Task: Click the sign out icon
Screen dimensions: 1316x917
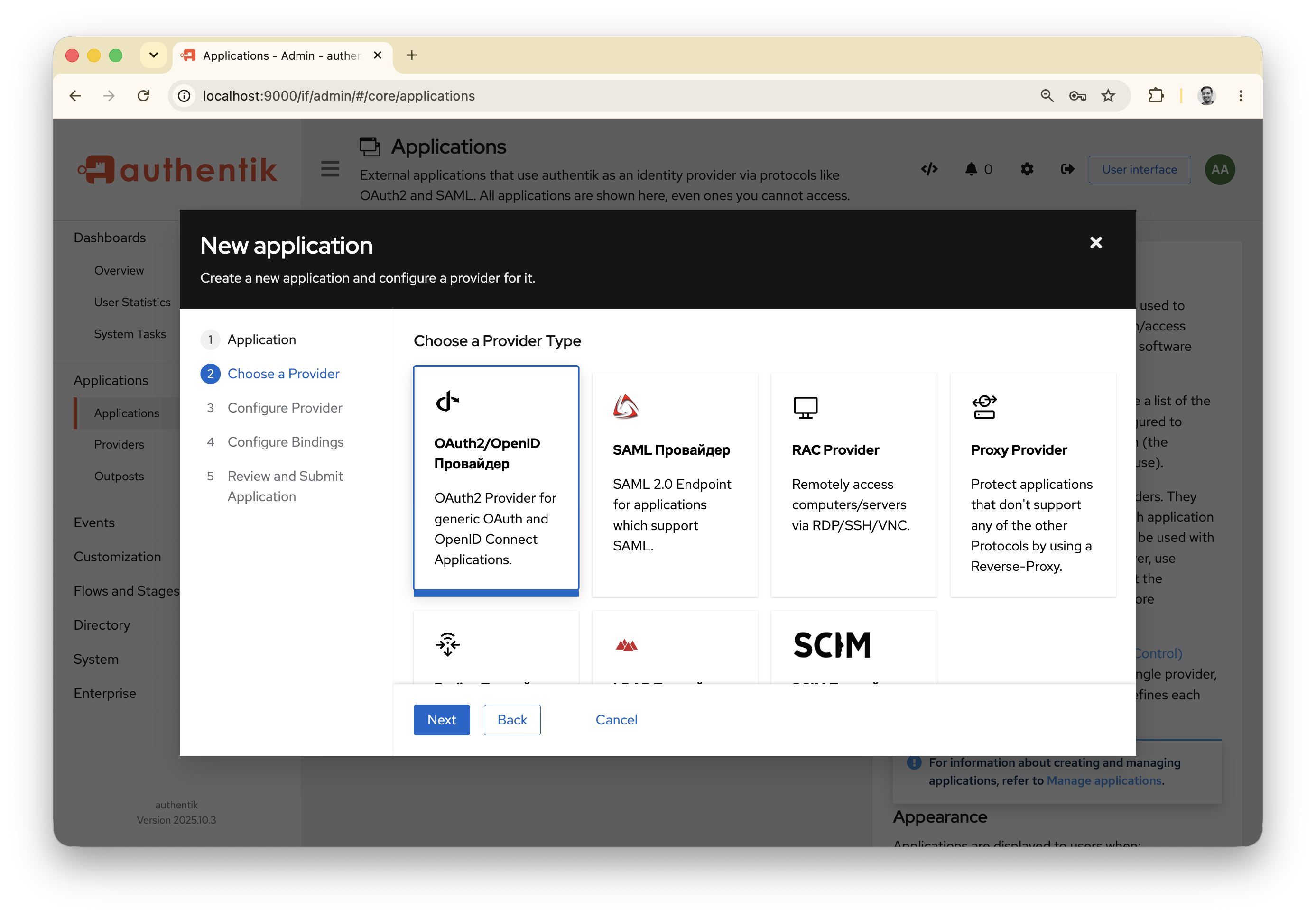Action: tap(1066, 169)
